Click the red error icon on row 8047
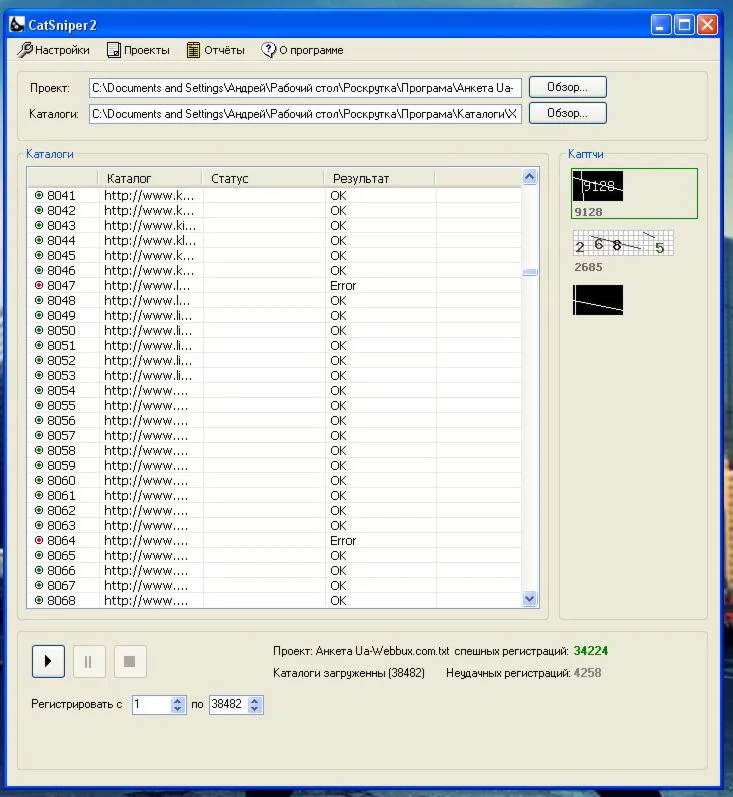The height and width of the screenshot is (797, 733). (39, 286)
